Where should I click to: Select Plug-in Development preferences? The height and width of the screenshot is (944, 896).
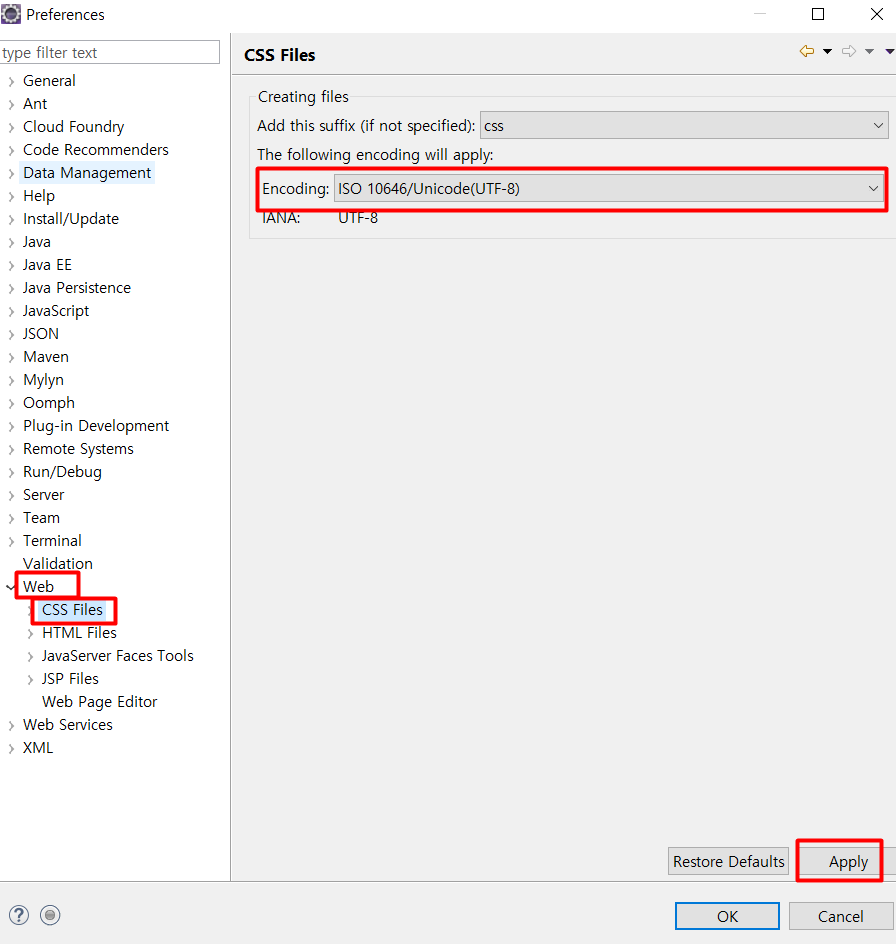point(96,426)
